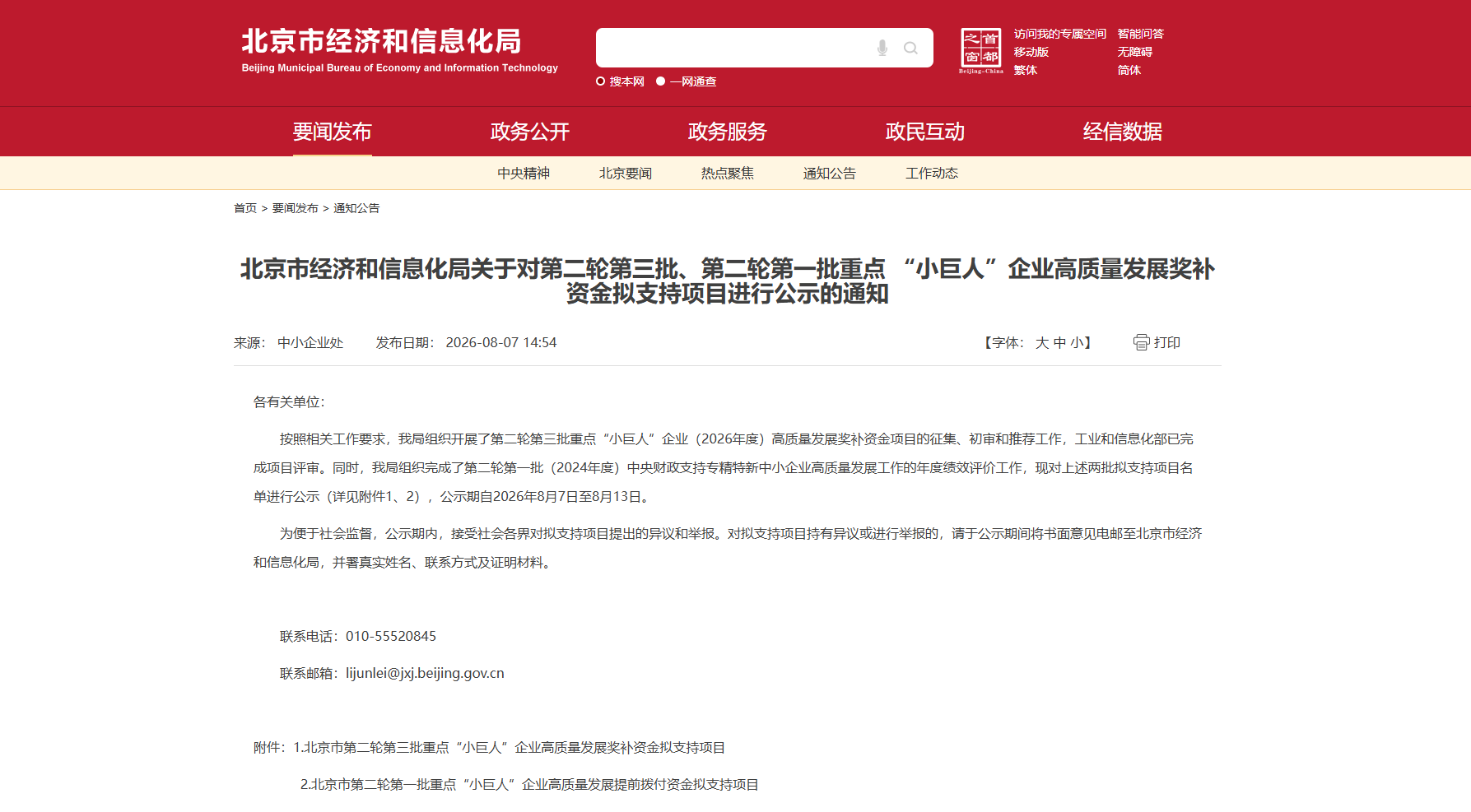Open attachment 1 第二轮第三批 奖补资金拟支持项目
The image size is (1471, 812).
pos(510,748)
